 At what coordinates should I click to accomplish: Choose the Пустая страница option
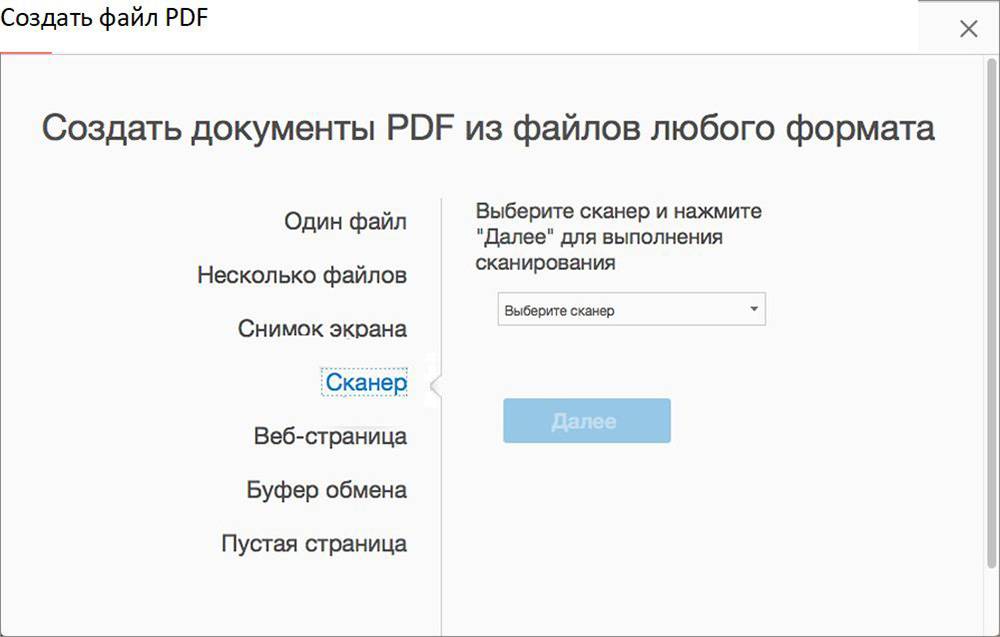pyautogui.click(x=313, y=544)
